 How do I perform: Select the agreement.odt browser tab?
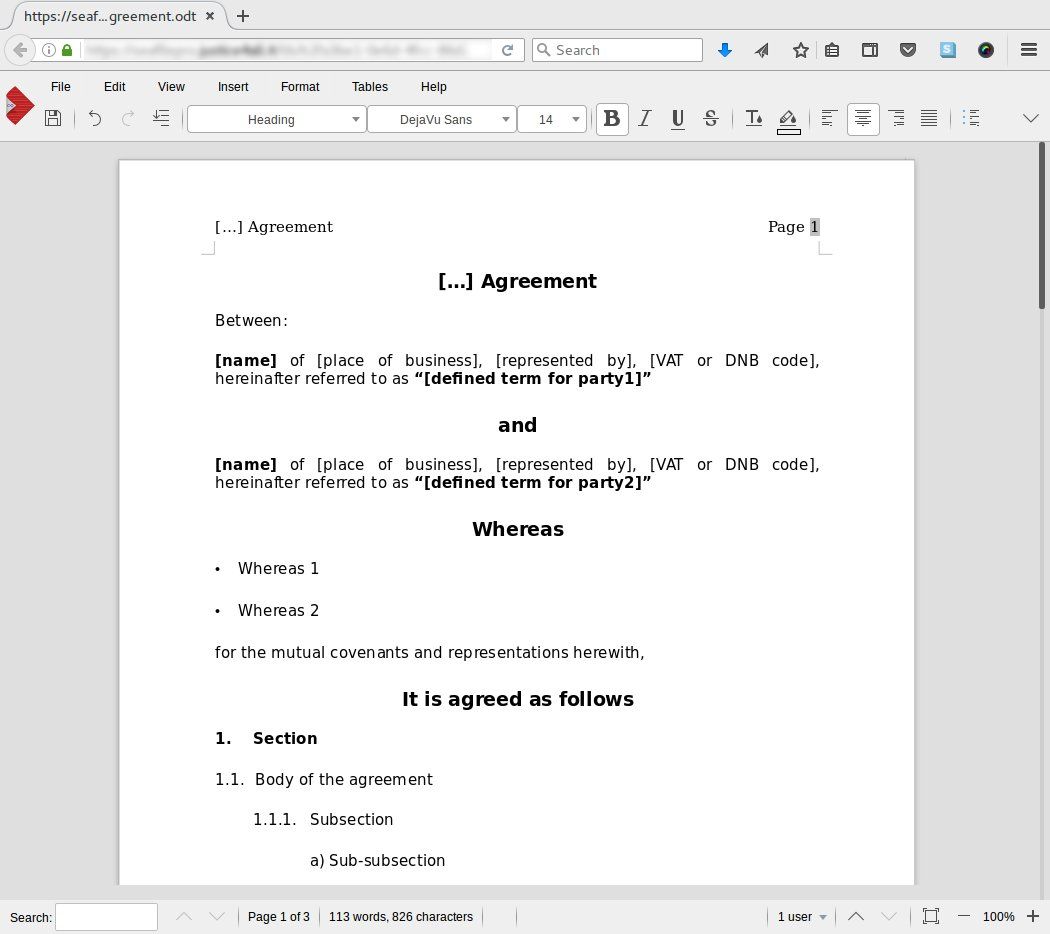110,16
